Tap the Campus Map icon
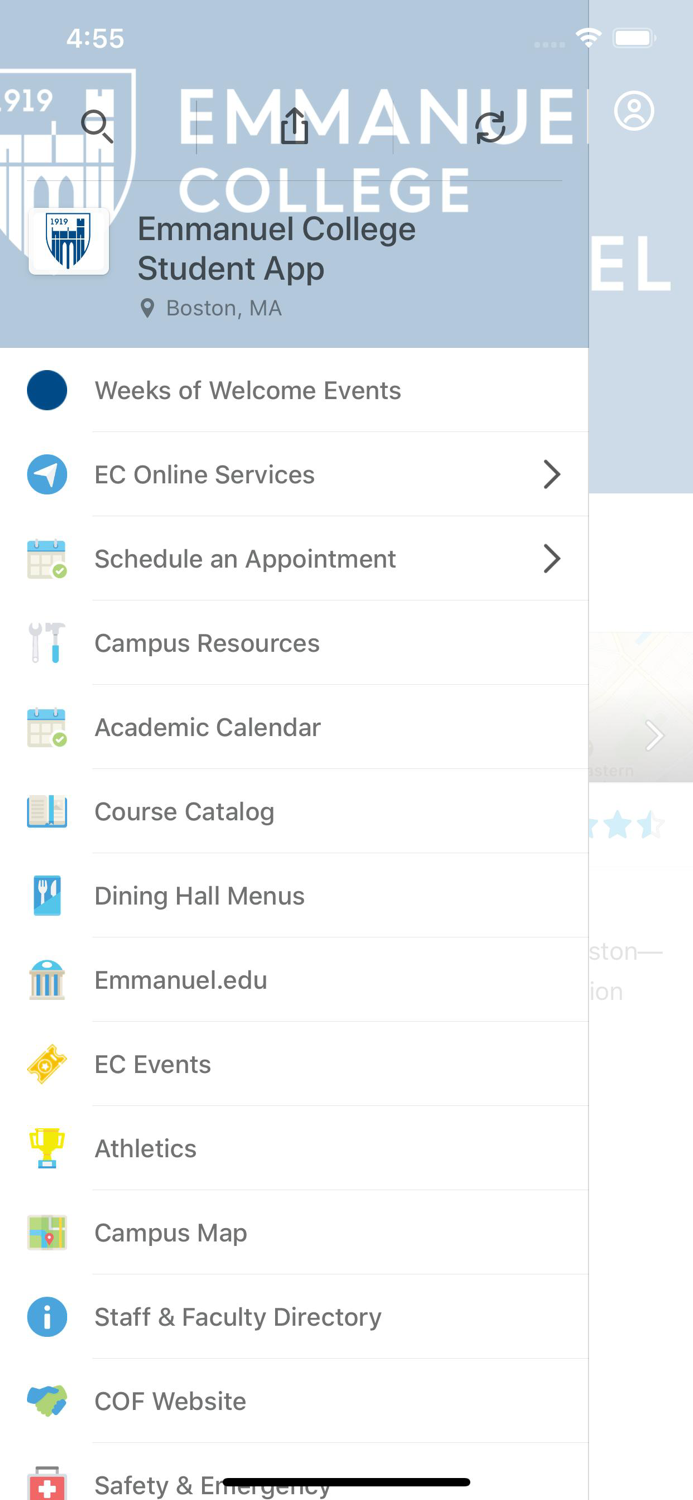Screen dimensions: 693x1500 pyautogui.click(x=47, y=1232)
